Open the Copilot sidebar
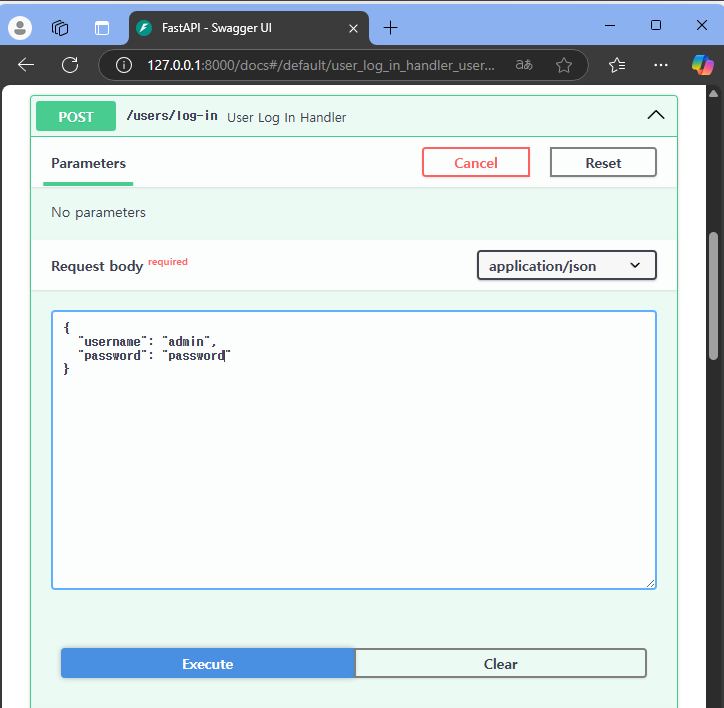This screenshot has width=724, height=708. [x=702, y=65]
